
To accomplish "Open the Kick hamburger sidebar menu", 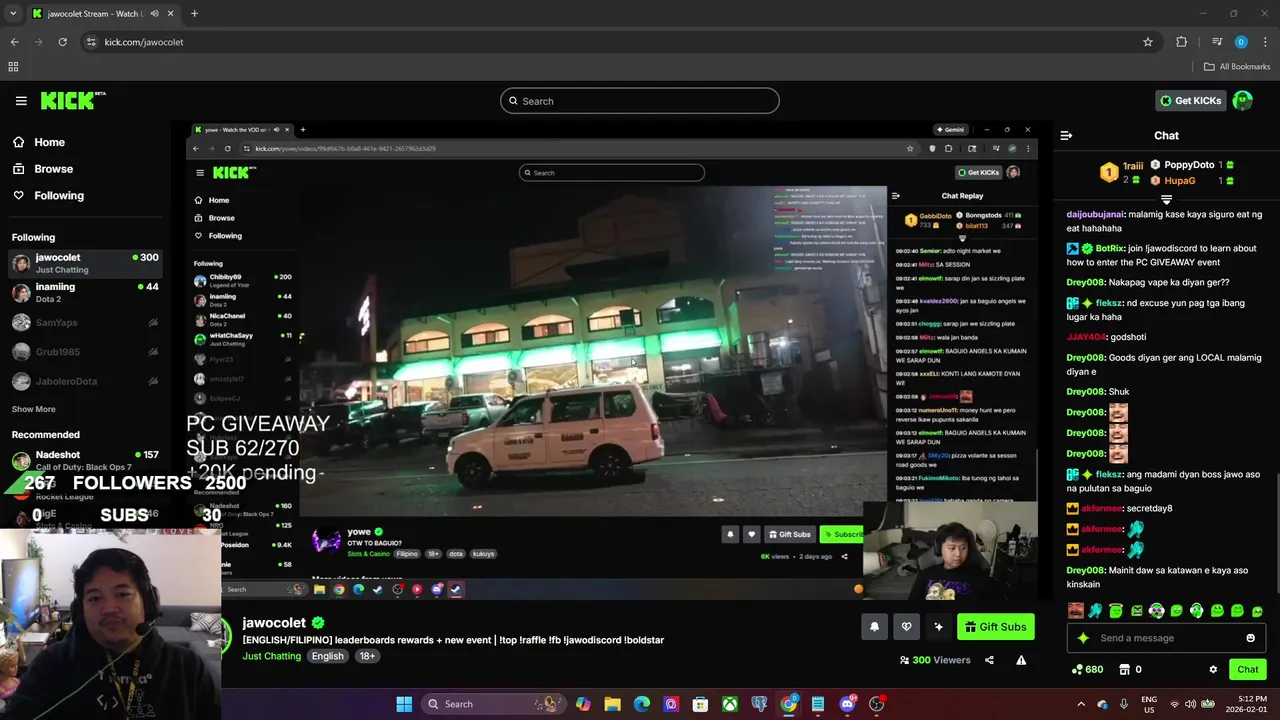I will (x=21, y=101).
